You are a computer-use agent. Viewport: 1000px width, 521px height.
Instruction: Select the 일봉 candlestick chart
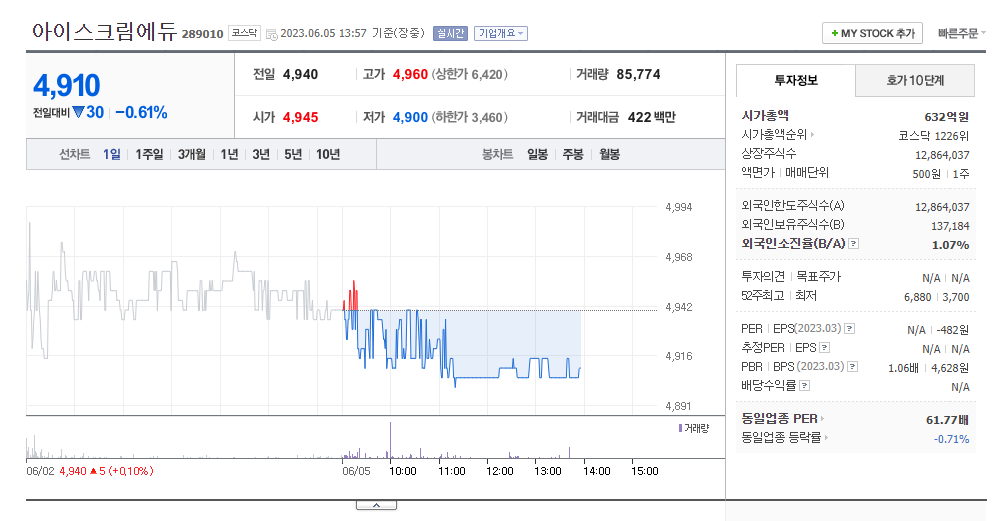click(x=537, y=154)
